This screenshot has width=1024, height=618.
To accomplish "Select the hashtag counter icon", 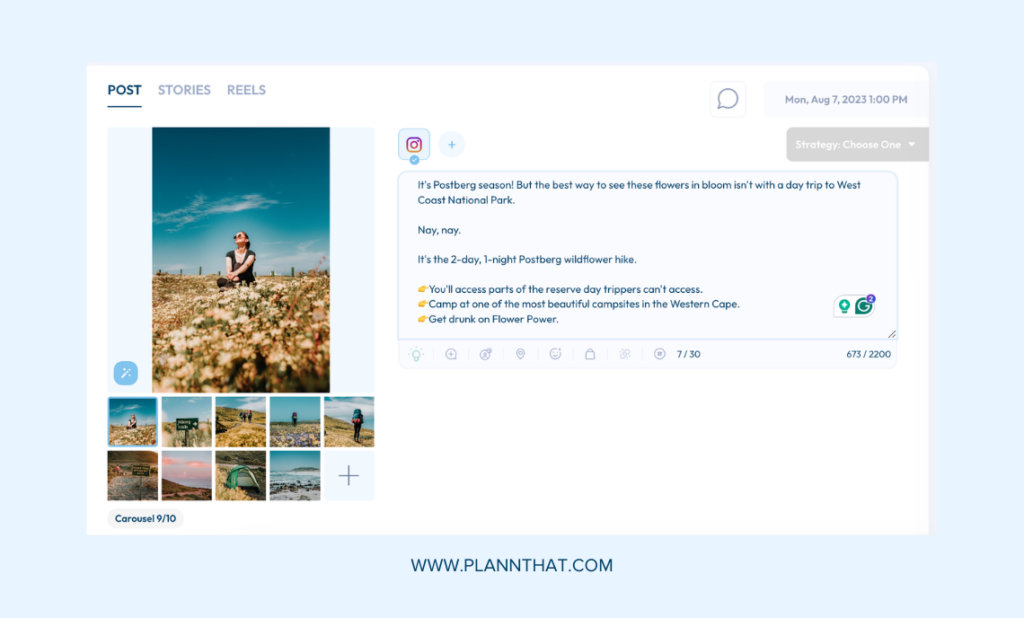I will pos(657,354).
